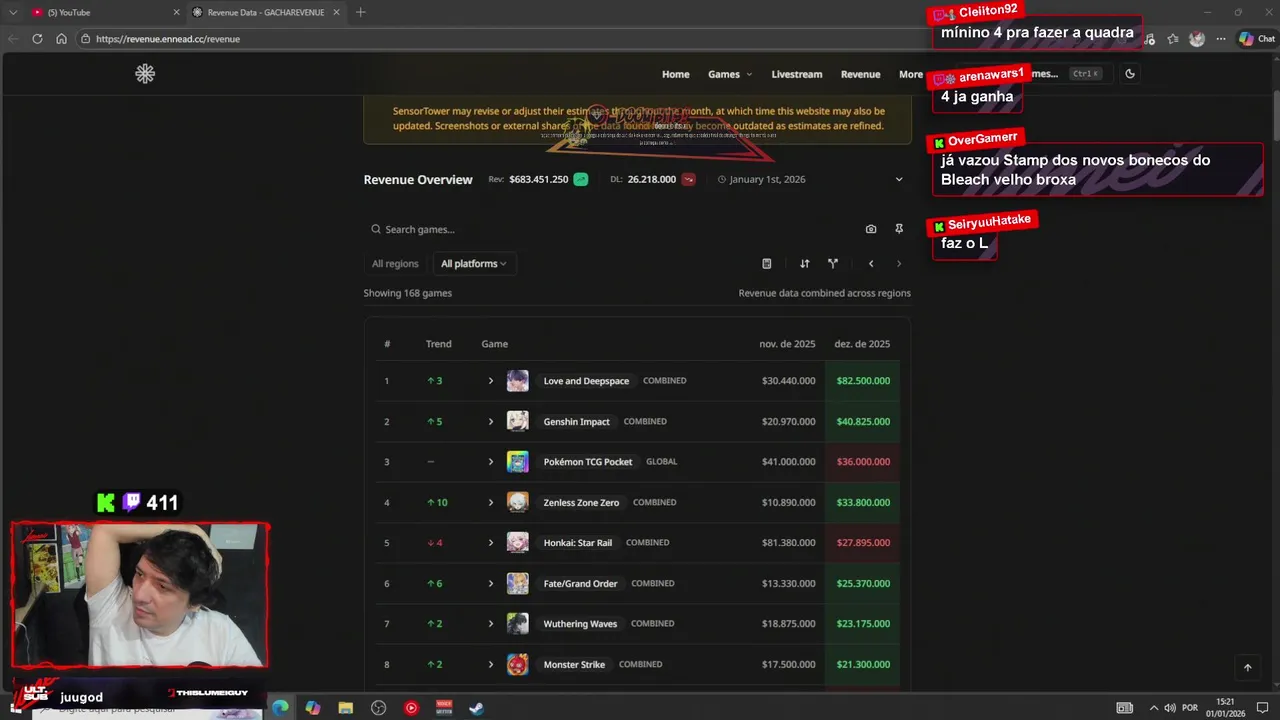Image resolution: width=1280 pixels, height=720 pixels.
Task: Open OBS Studio from the taskbar
Action: point(378,708)
